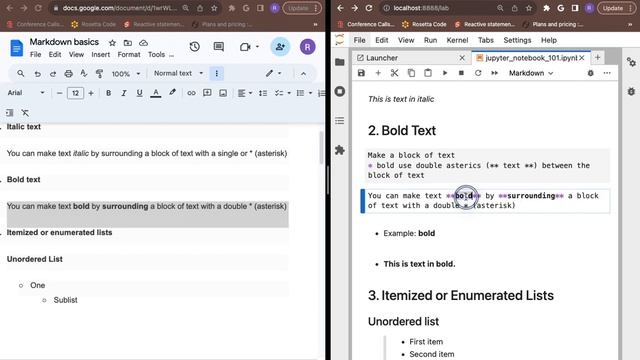
Task: Save the notebook with the disk icon
Action: pyautogui.click(x=361, y=73)
